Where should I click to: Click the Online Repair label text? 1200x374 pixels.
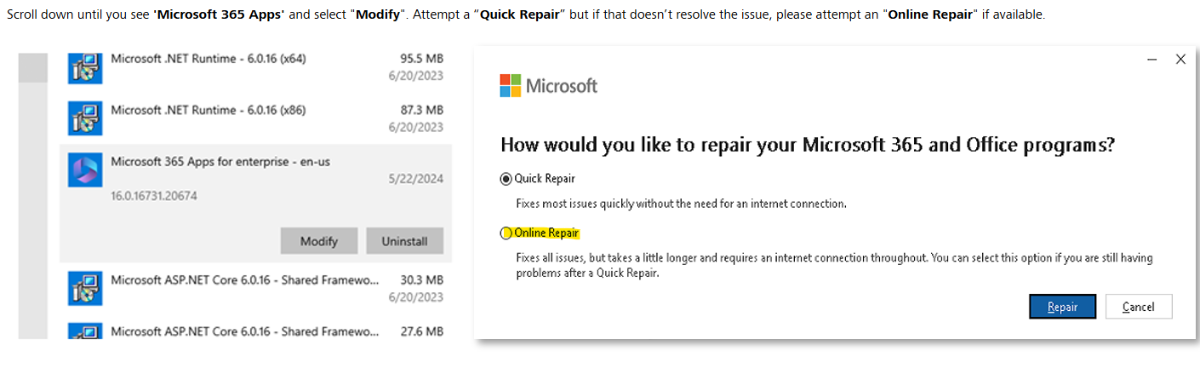[546, 233]
